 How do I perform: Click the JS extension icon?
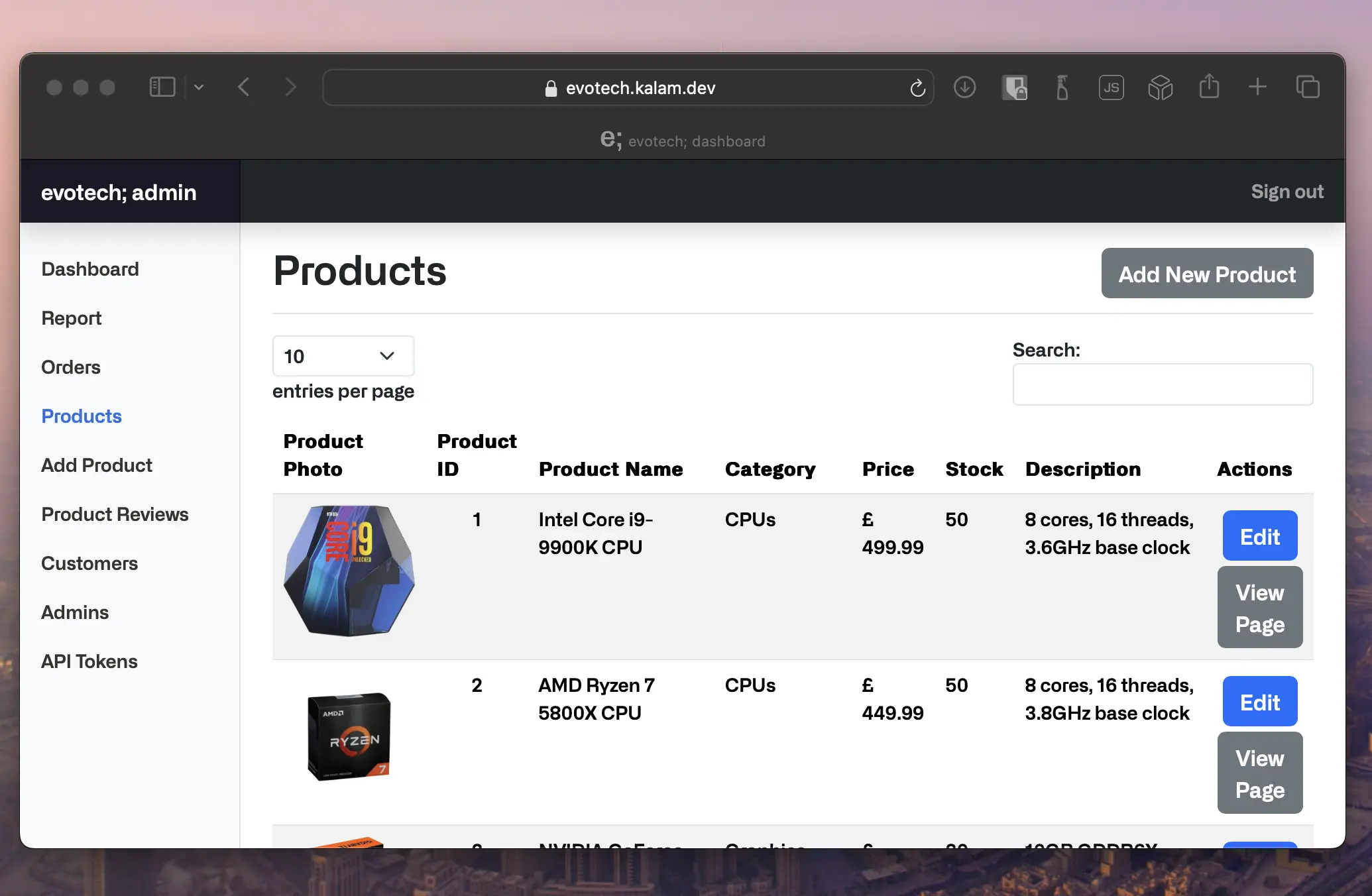(1111, 87)
